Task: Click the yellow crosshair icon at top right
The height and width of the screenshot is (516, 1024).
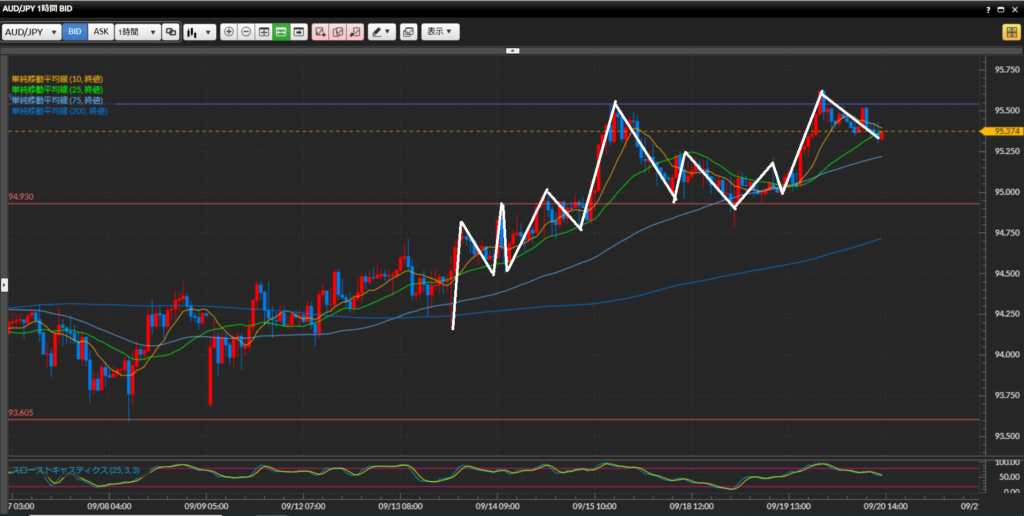Action: coord(1011,32)
